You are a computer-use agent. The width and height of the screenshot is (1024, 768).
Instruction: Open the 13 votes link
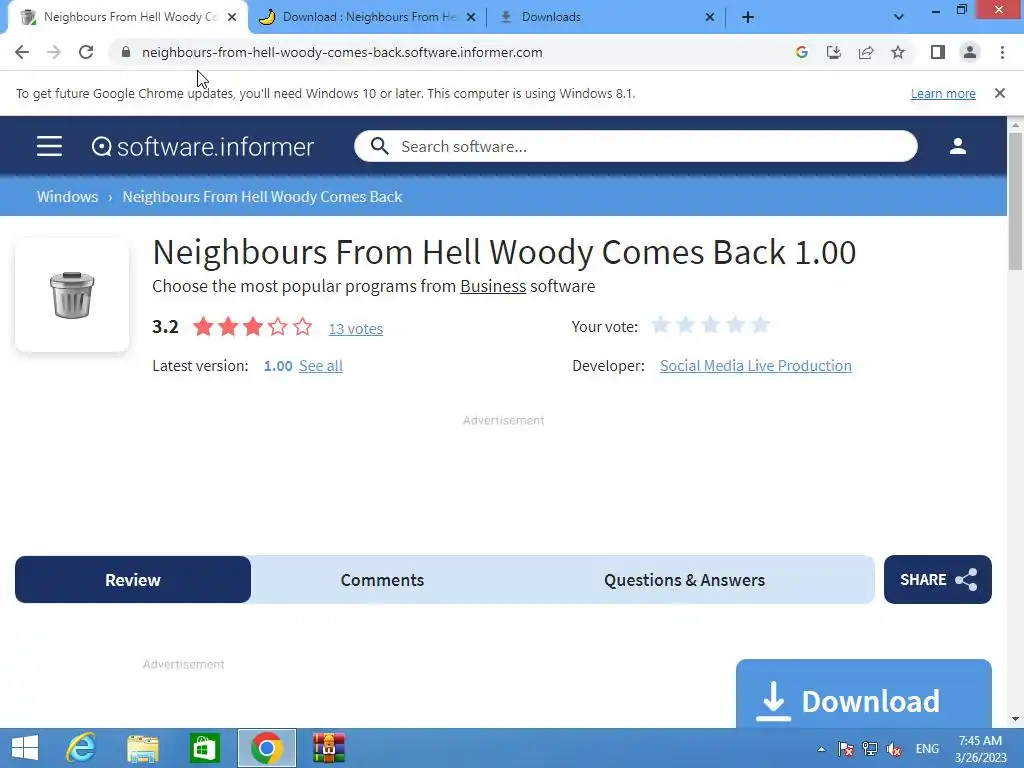pos(356,328)
